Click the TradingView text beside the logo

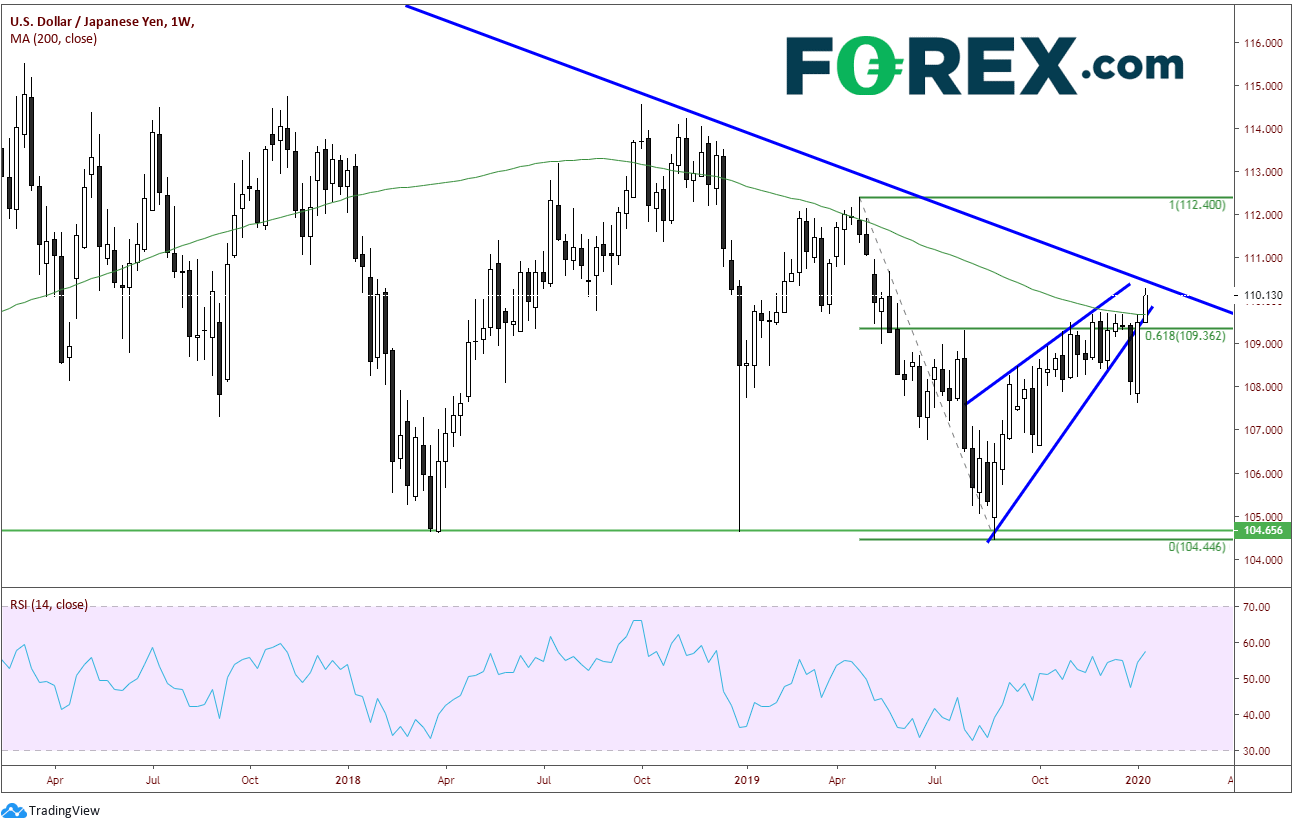[x=64, y=811]
